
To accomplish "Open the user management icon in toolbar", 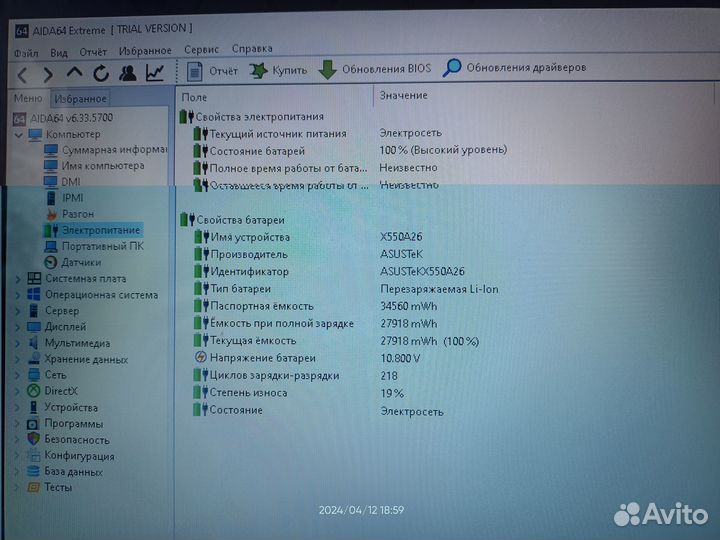I will pyautogui.click(x=128, y=73).
